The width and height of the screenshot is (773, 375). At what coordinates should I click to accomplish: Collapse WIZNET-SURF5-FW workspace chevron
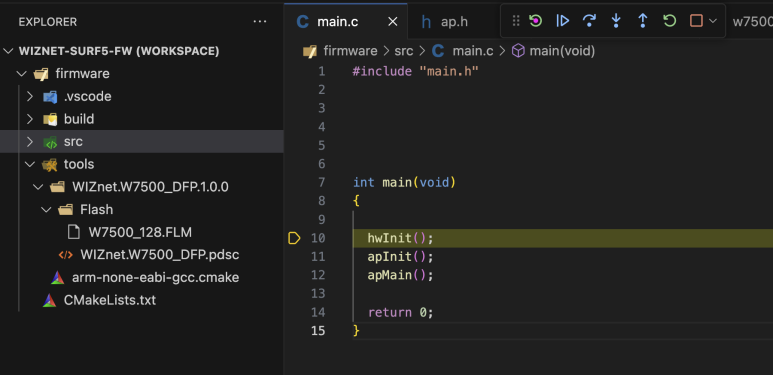[8, 51]
